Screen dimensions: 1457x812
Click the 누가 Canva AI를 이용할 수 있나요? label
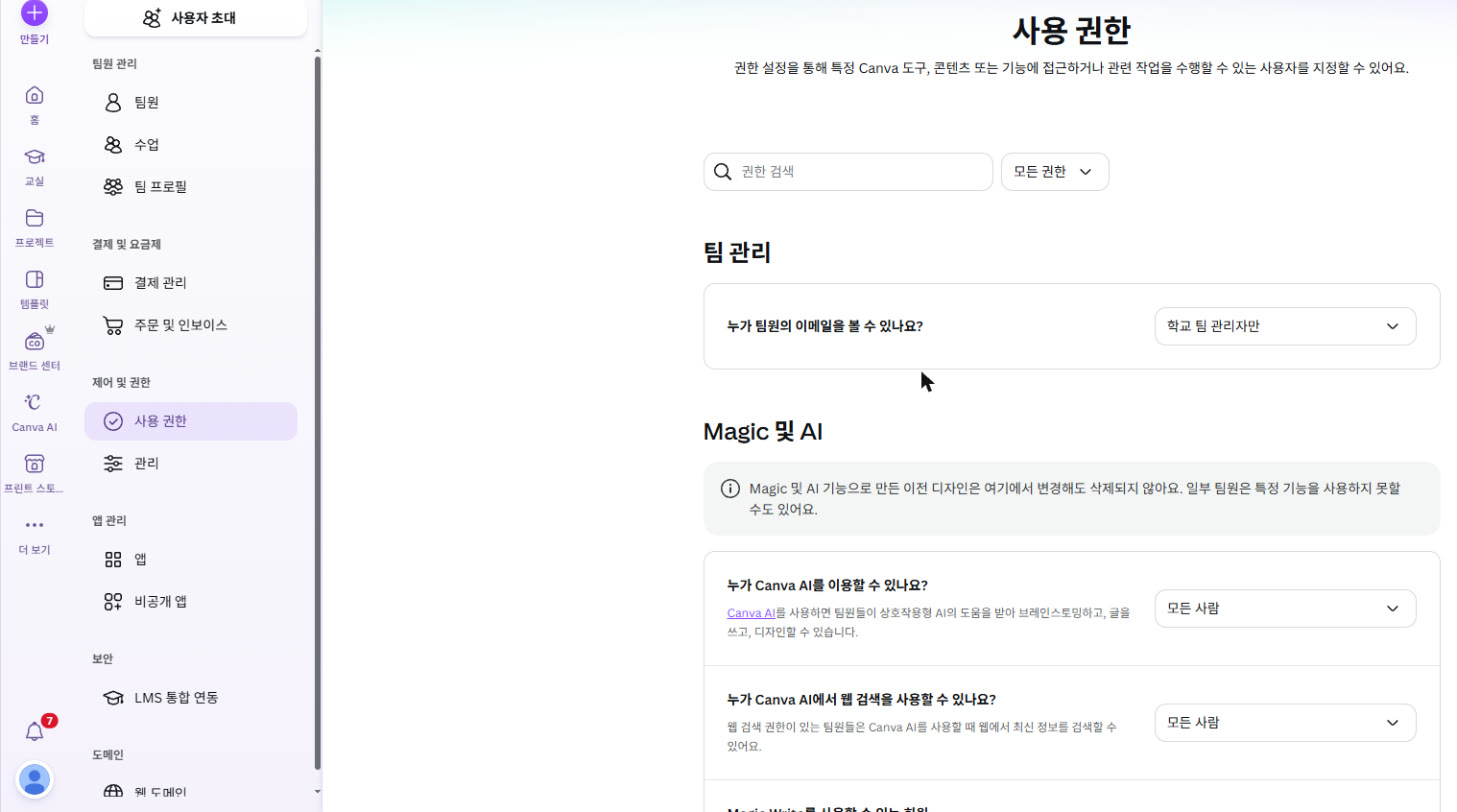point(827,585)
